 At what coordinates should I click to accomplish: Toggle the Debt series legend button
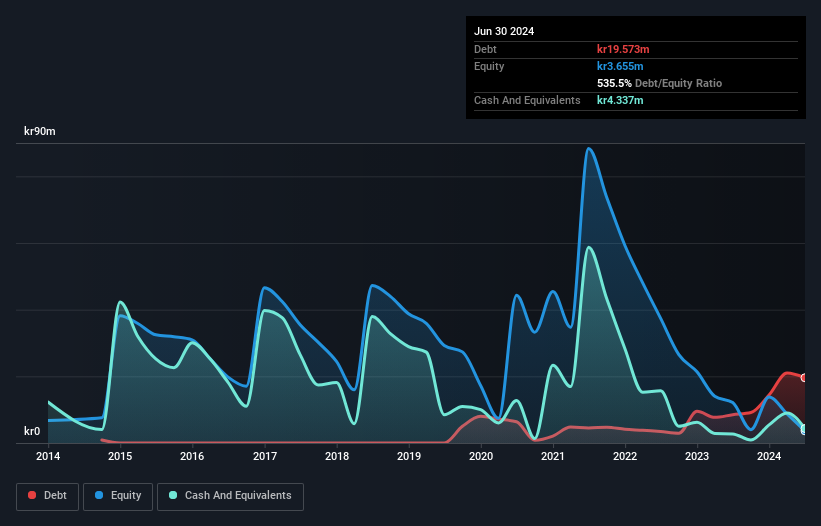click(x=48, y=496)
